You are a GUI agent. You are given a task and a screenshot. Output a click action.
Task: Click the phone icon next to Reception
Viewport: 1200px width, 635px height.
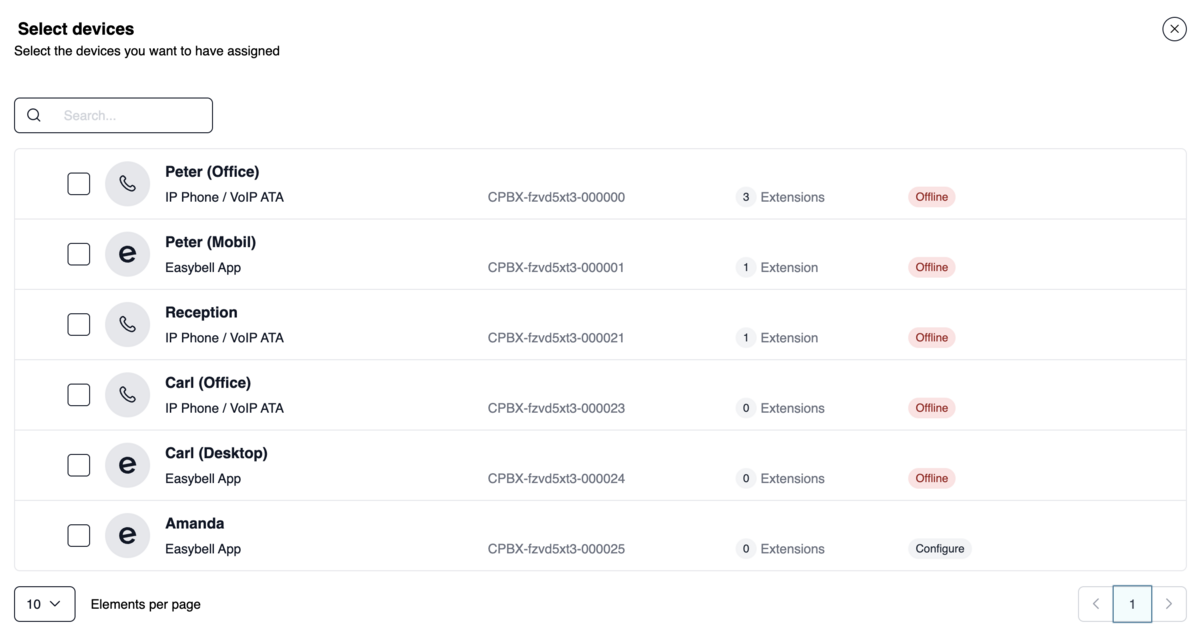[128, 324]
